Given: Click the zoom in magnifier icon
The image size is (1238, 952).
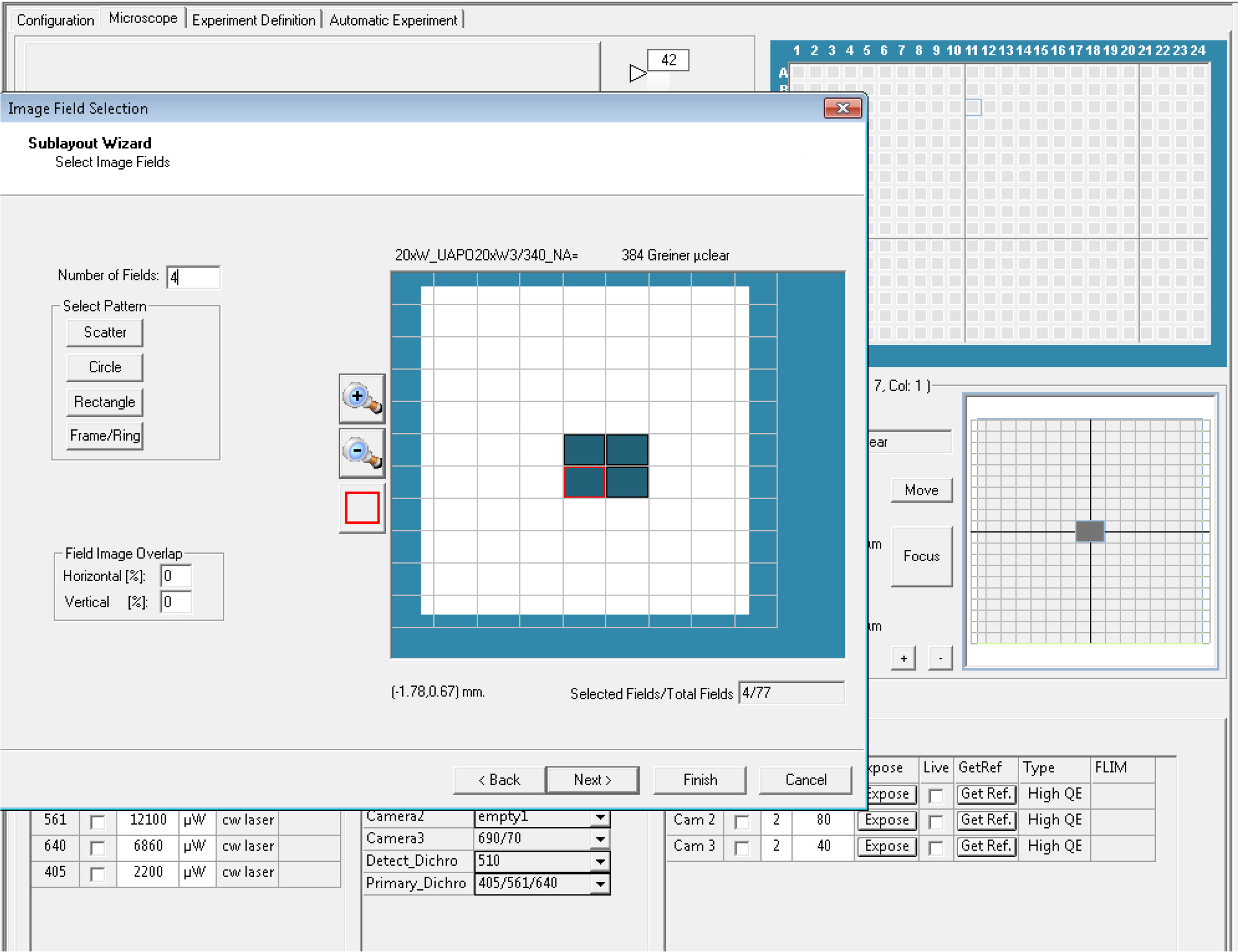Looking at the screenshot, I should (362, 399).
